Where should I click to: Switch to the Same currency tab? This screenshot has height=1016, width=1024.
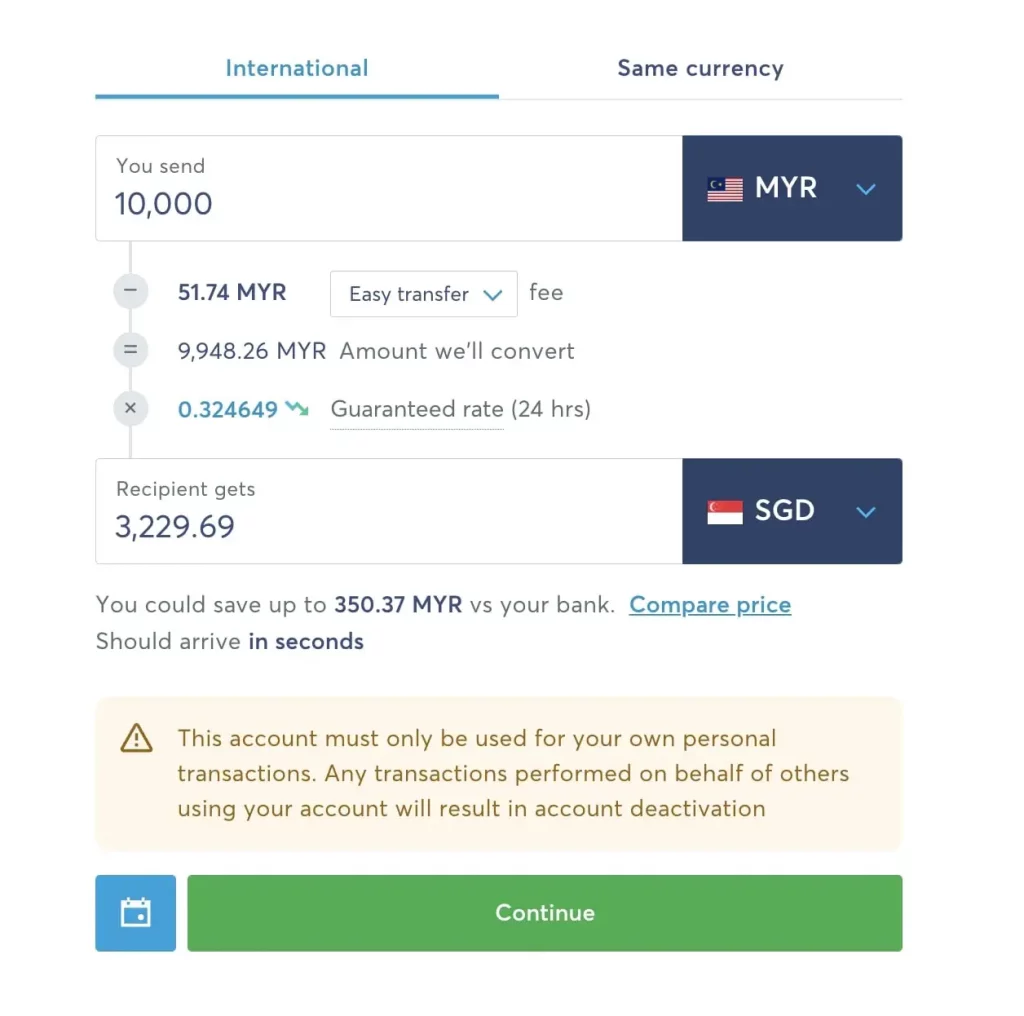click(x=700, y=69)
